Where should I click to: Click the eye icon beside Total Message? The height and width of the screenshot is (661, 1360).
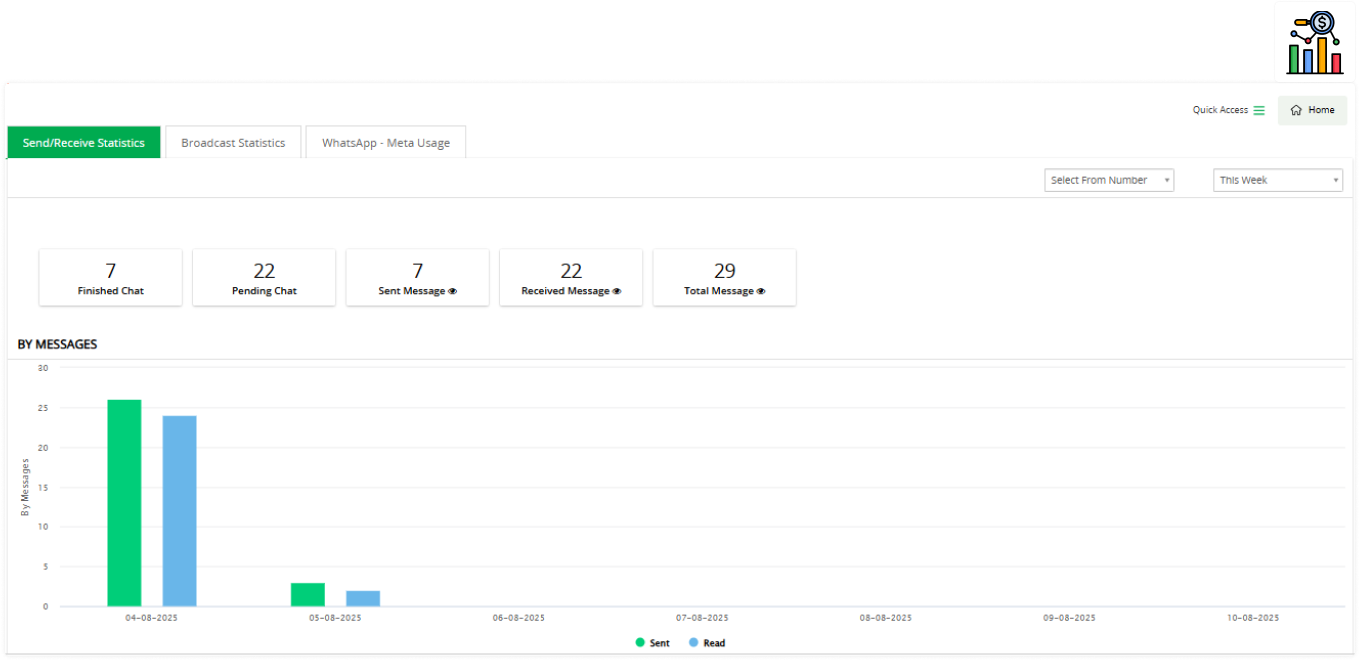click(x=761, y=291)
